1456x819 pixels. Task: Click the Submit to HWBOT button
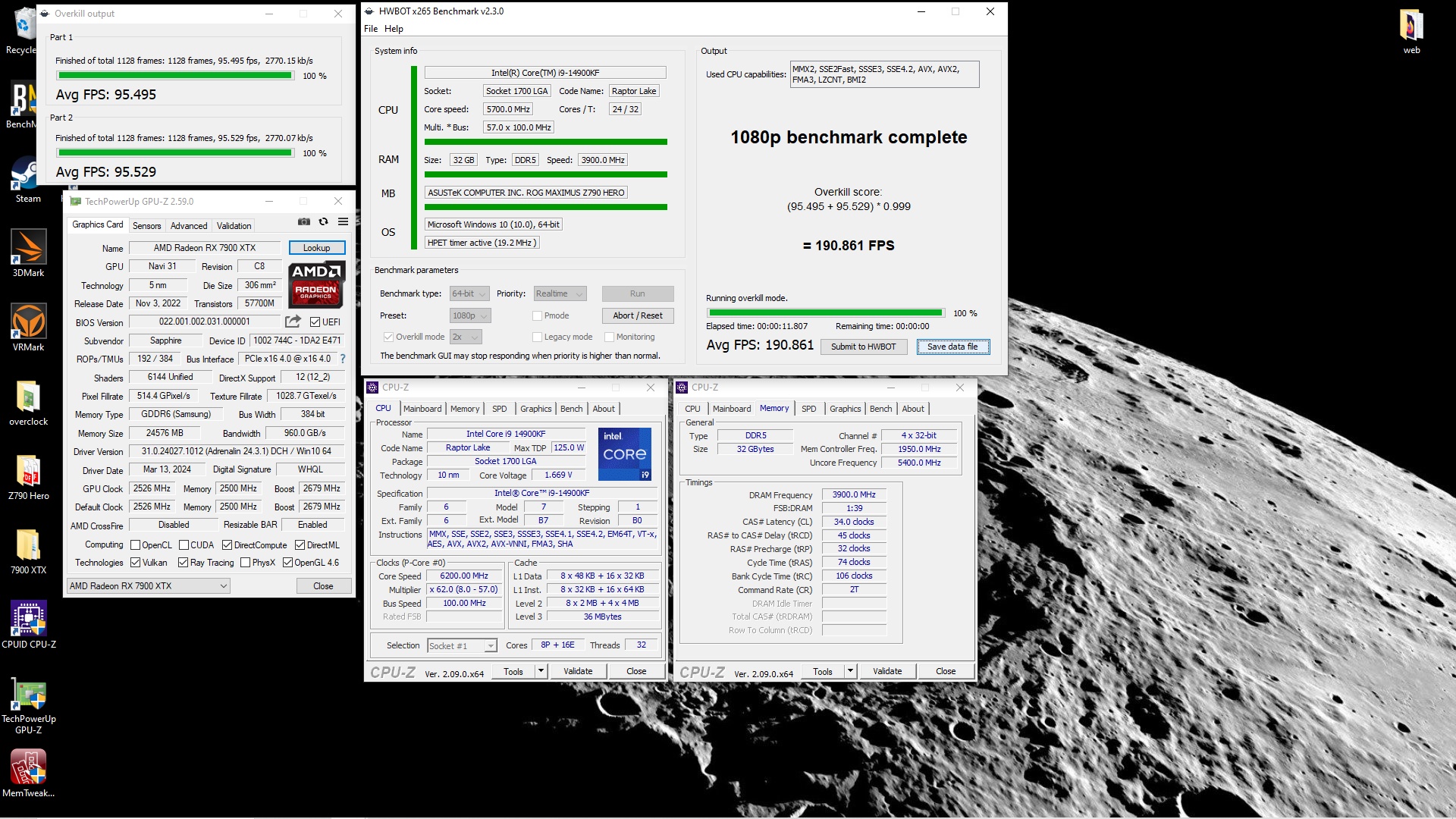click(863, 347)
